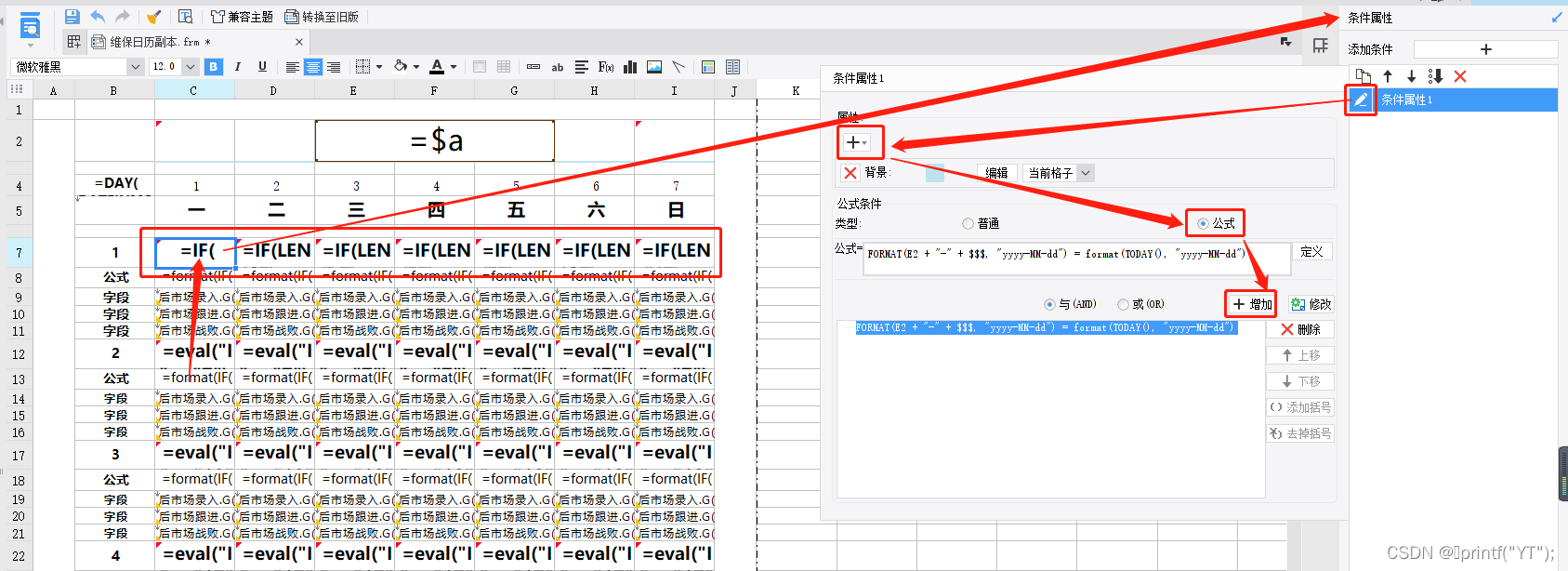The width and height of the screenshot is (1568, 571).
Task: Close the 维保日历副本.frm tab
Action: coord(298,42)
